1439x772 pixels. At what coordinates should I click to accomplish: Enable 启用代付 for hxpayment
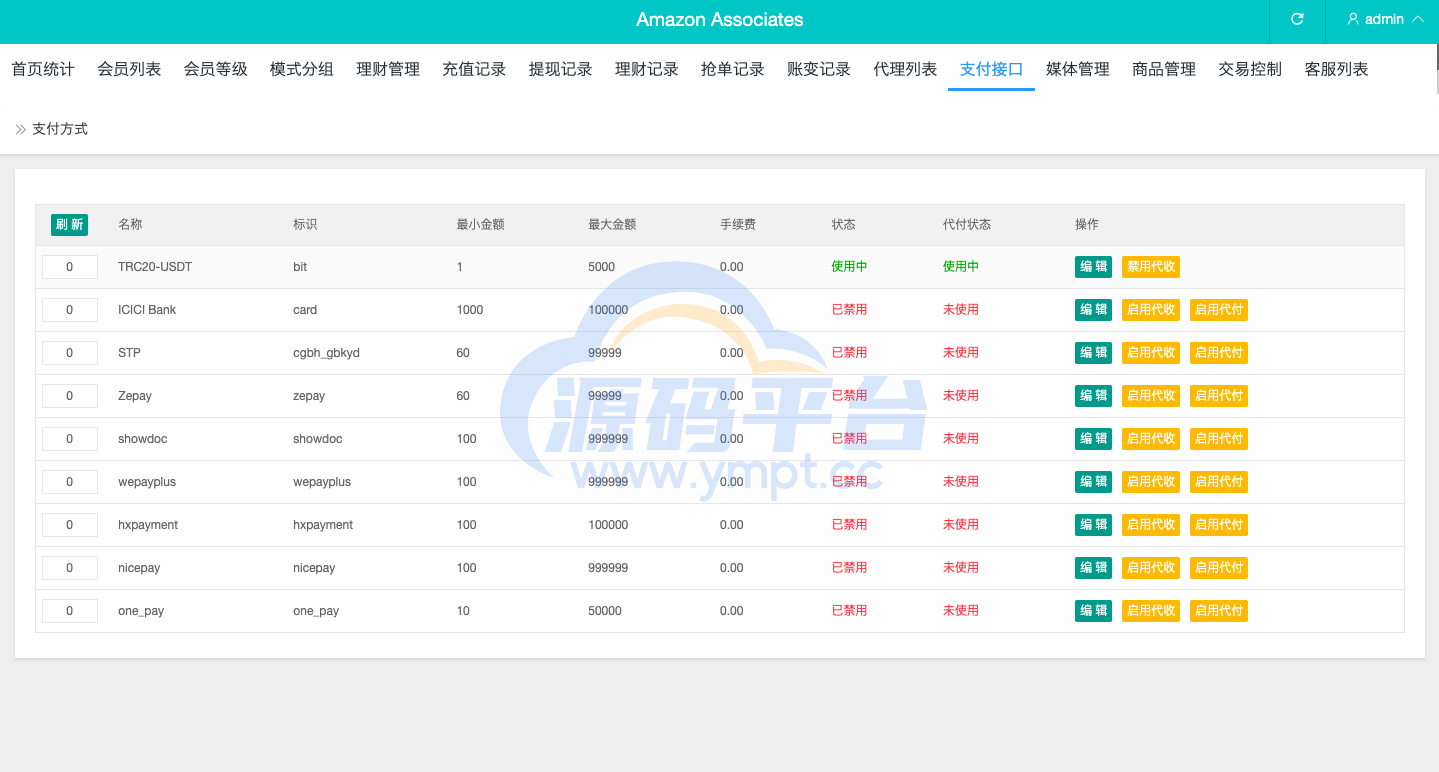point(1219,525)
